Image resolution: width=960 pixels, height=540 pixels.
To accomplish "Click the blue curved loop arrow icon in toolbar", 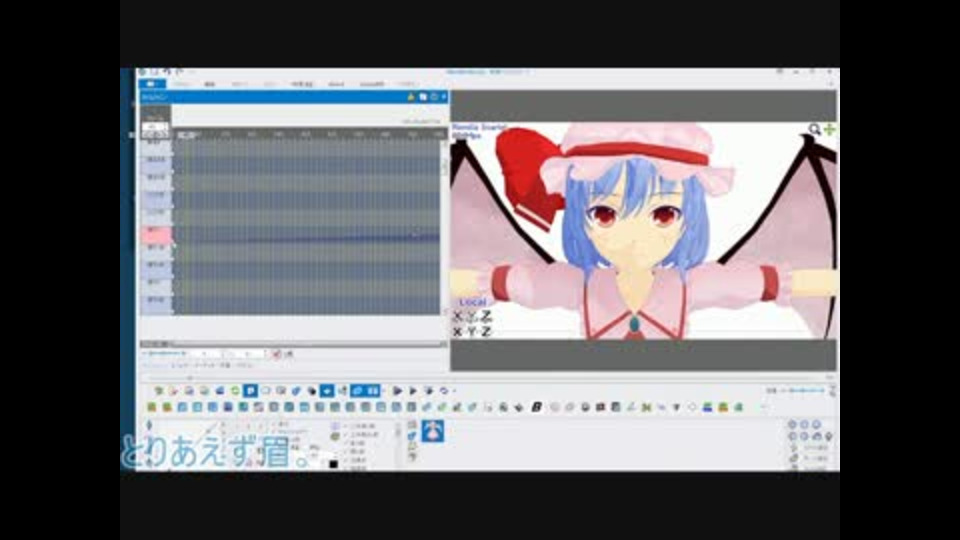I will point(444,391).
